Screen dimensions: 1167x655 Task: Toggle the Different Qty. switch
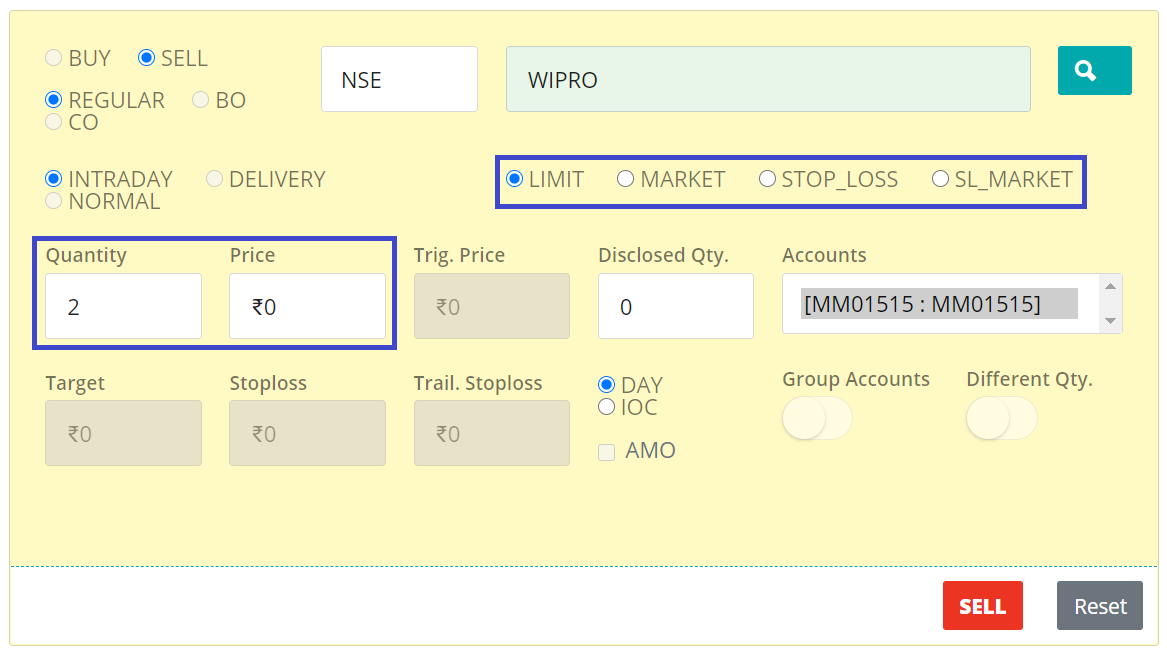tap(1001, 418)
